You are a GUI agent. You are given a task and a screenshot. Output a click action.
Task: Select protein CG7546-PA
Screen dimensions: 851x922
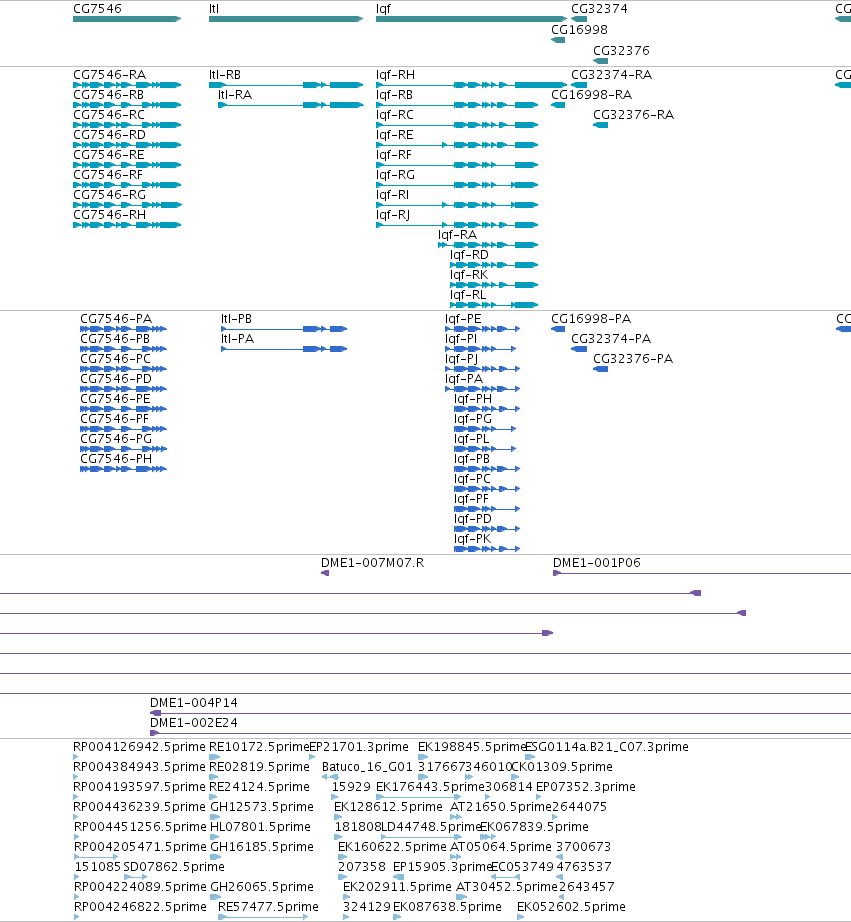[x=124, y=329]
